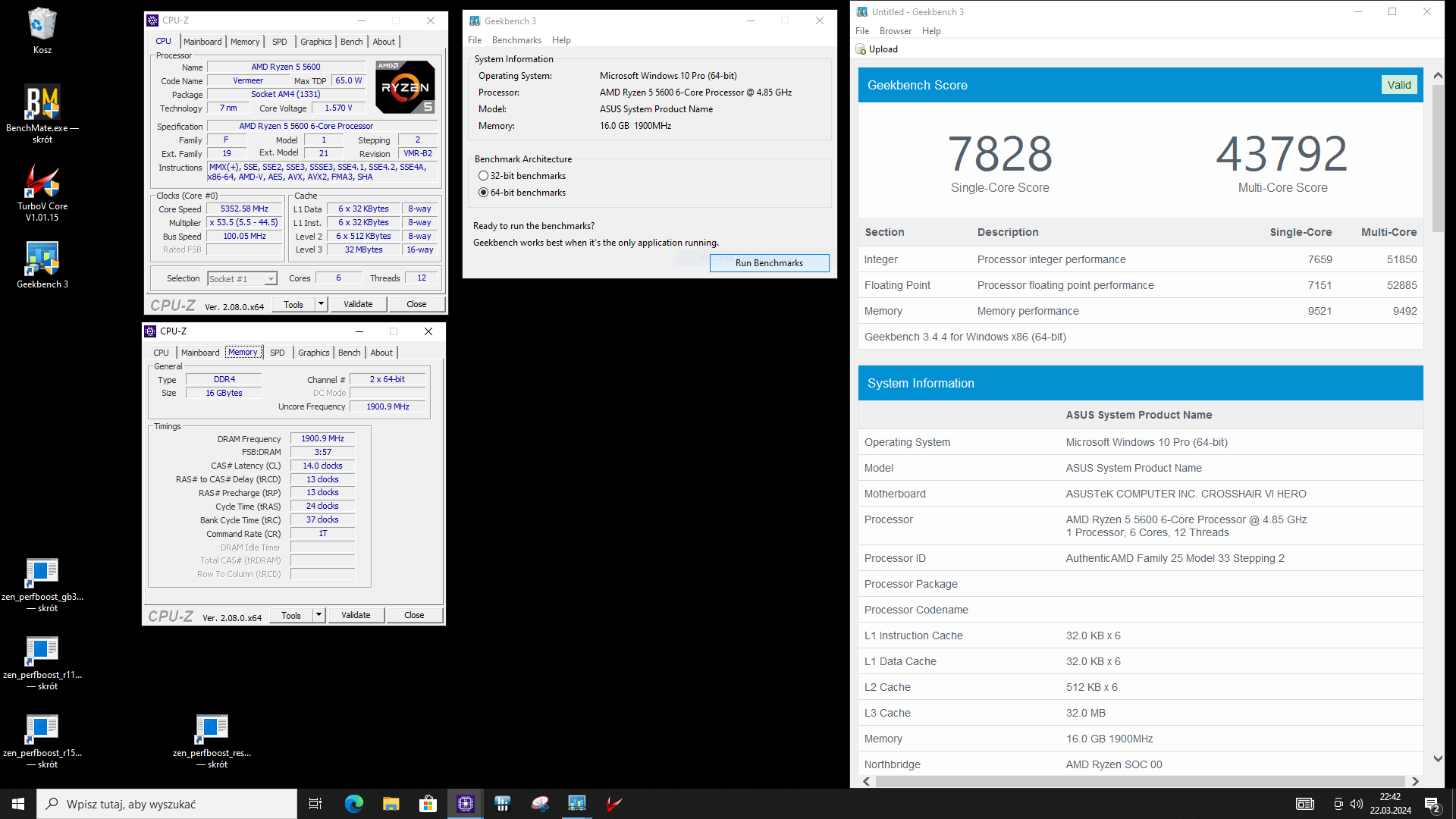The image size is (1456, 819).
Task: Click the Windows search box
Action: pos(167,804)
